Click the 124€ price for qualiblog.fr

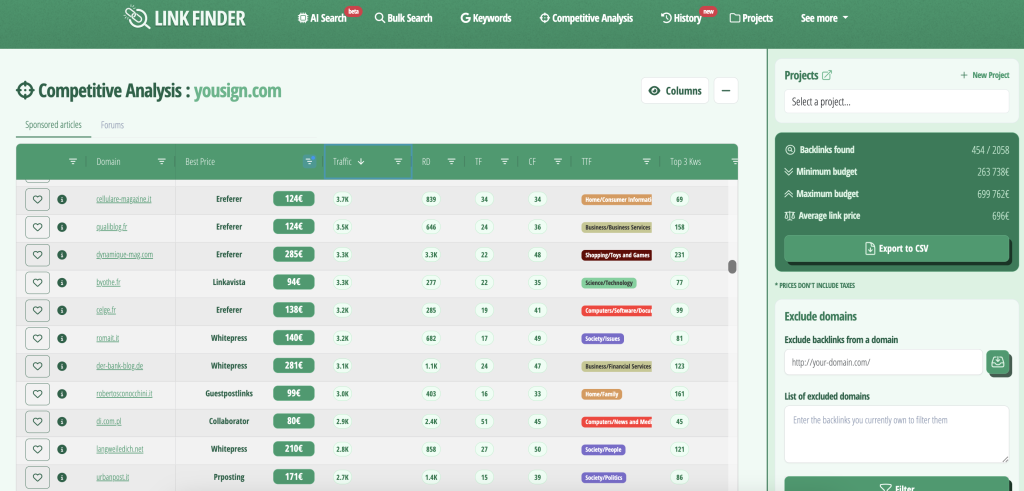point(294,227)
